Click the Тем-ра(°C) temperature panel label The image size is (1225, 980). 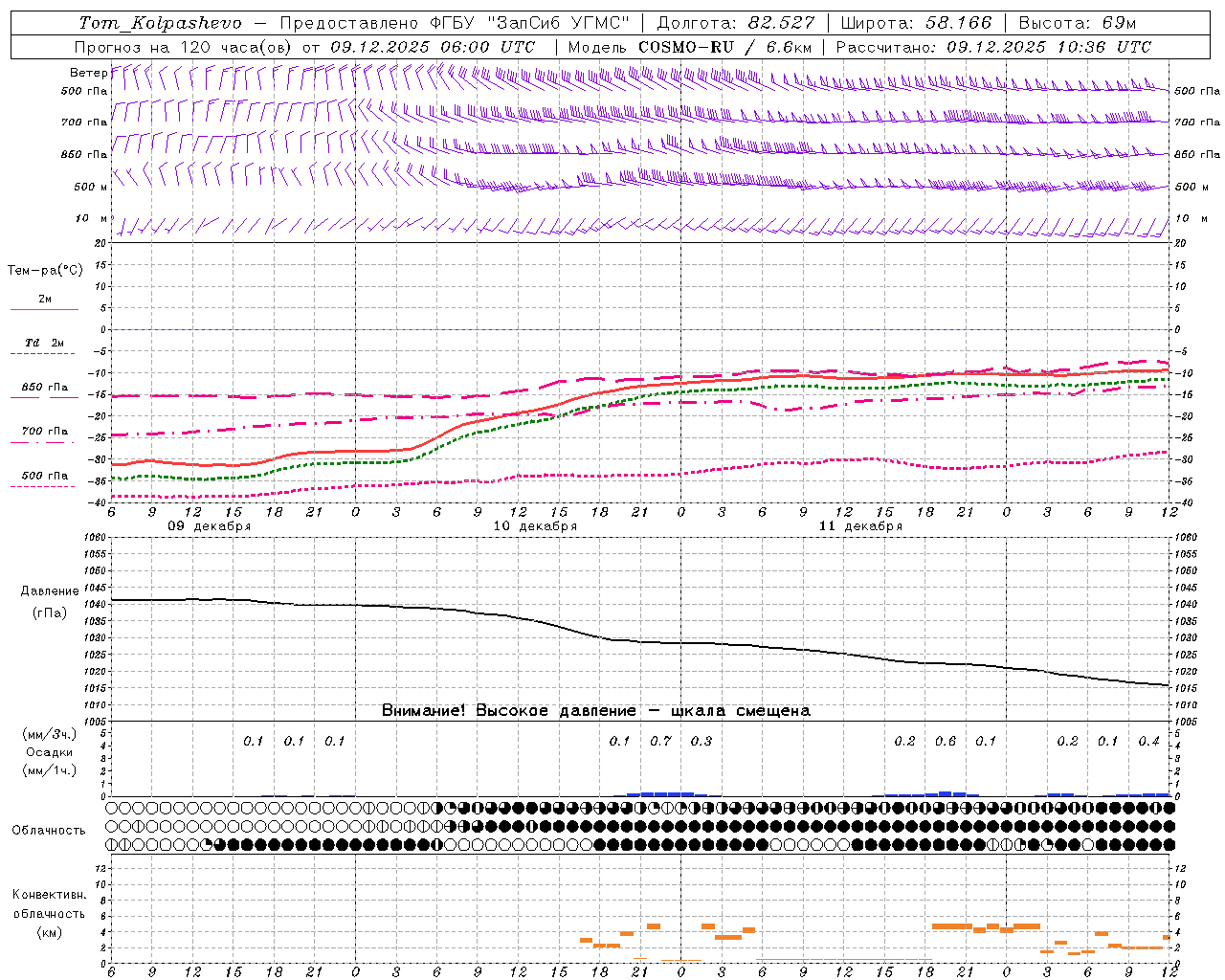45,271
